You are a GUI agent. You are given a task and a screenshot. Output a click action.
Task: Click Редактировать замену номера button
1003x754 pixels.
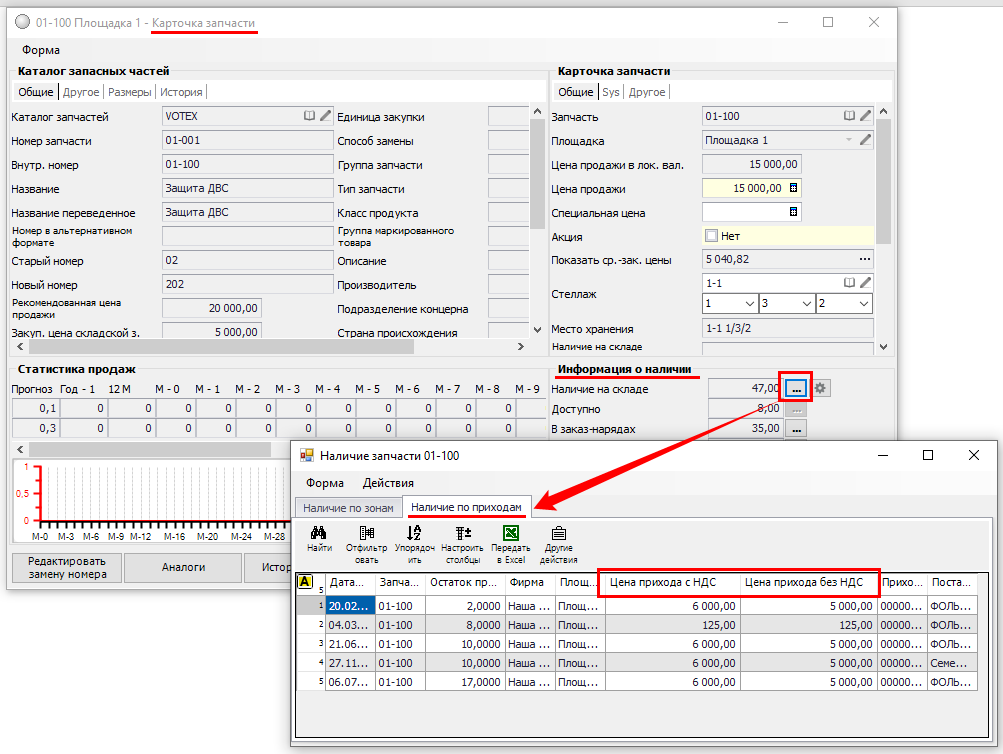pos(67,567)
